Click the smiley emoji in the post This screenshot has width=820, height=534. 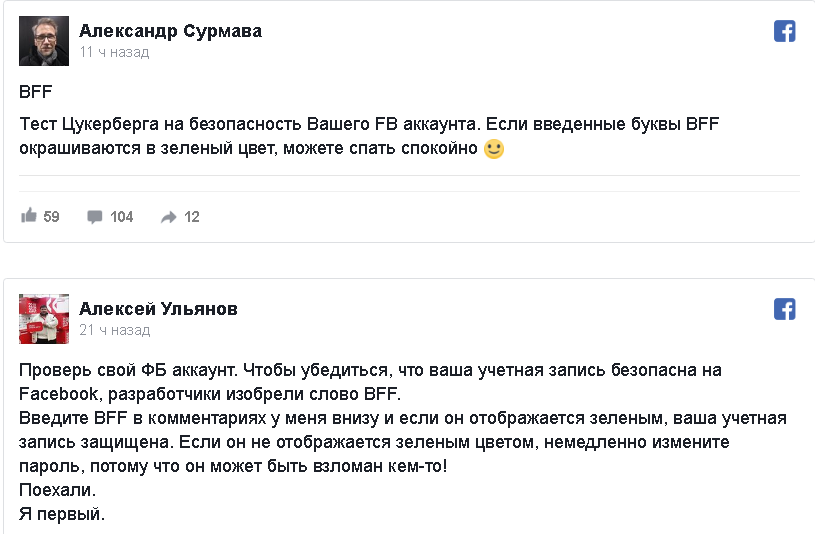(x=493, y=150)
